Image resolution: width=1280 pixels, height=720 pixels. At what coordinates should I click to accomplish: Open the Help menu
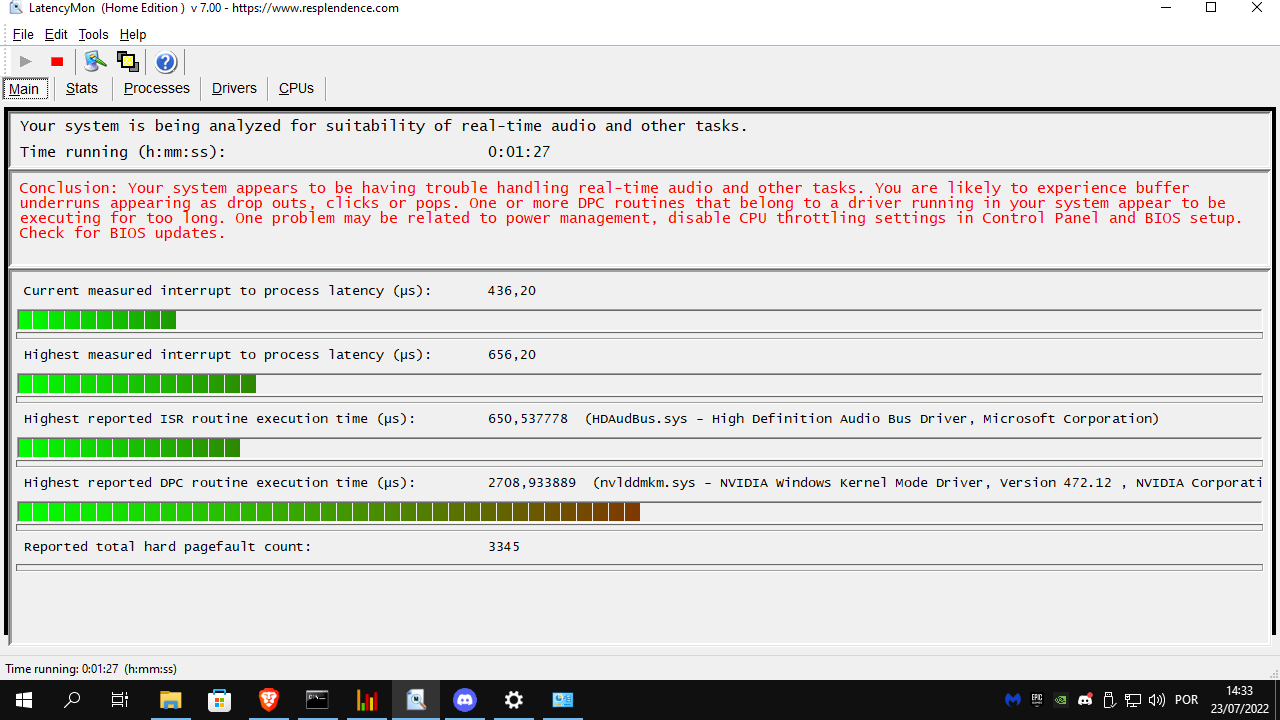[133, 34]
